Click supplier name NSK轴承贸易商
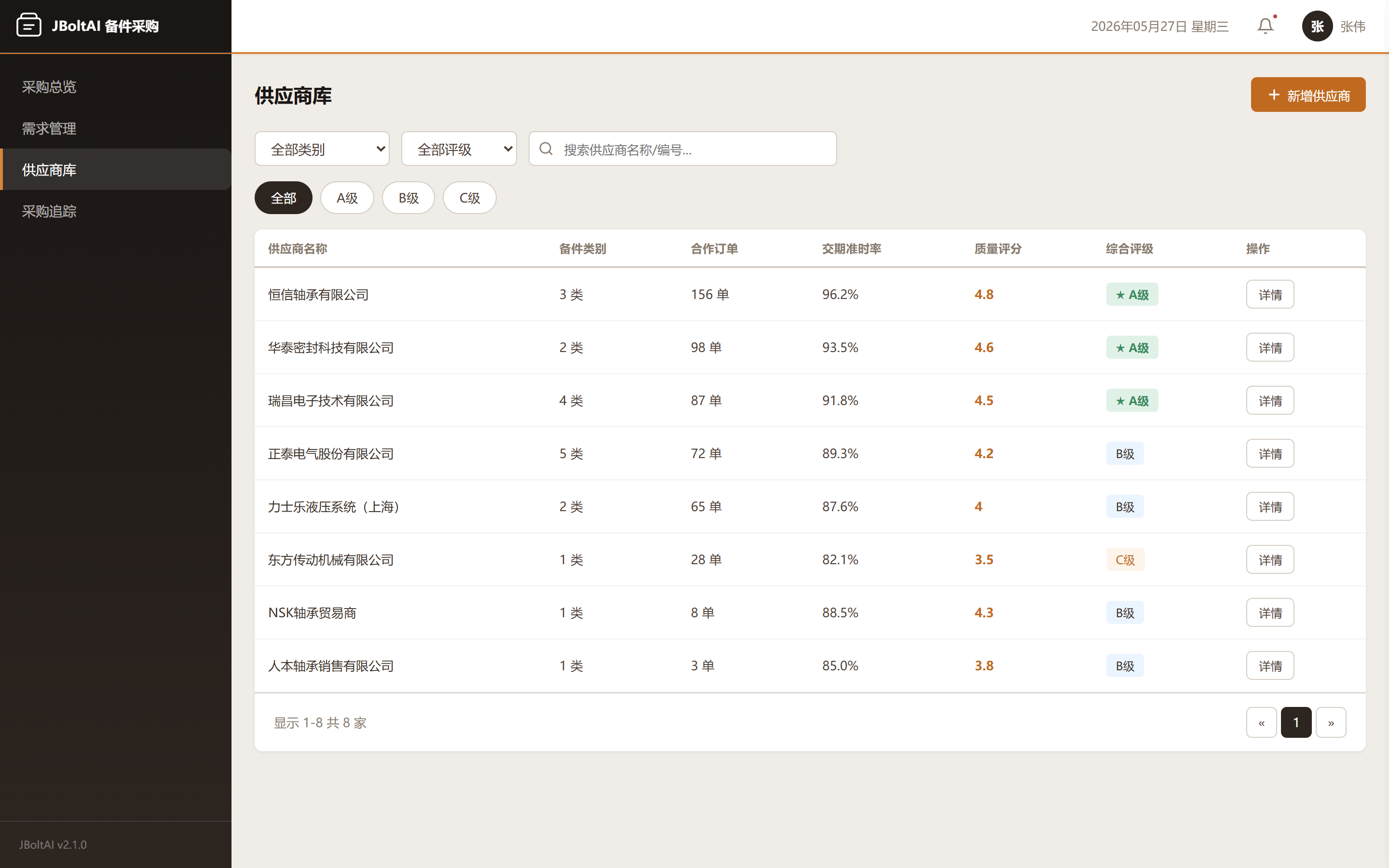 (x=312, y=612)
